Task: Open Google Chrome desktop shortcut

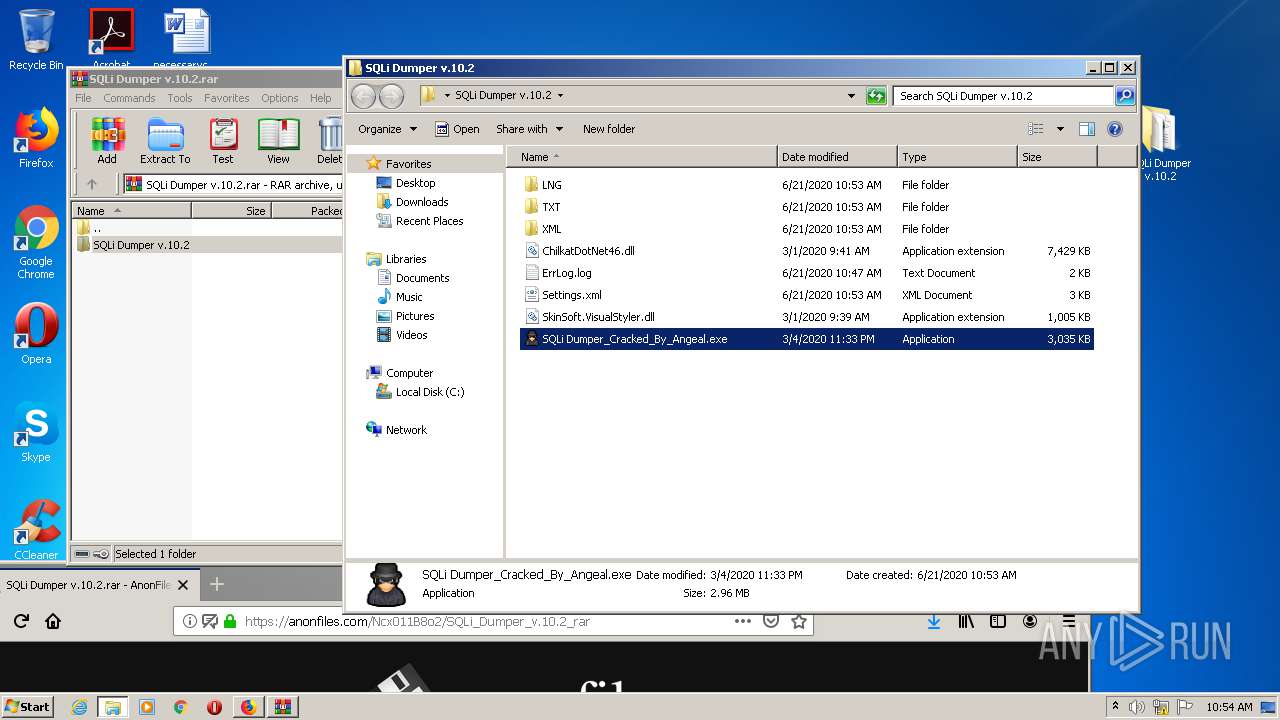Action: pos(36,243)
